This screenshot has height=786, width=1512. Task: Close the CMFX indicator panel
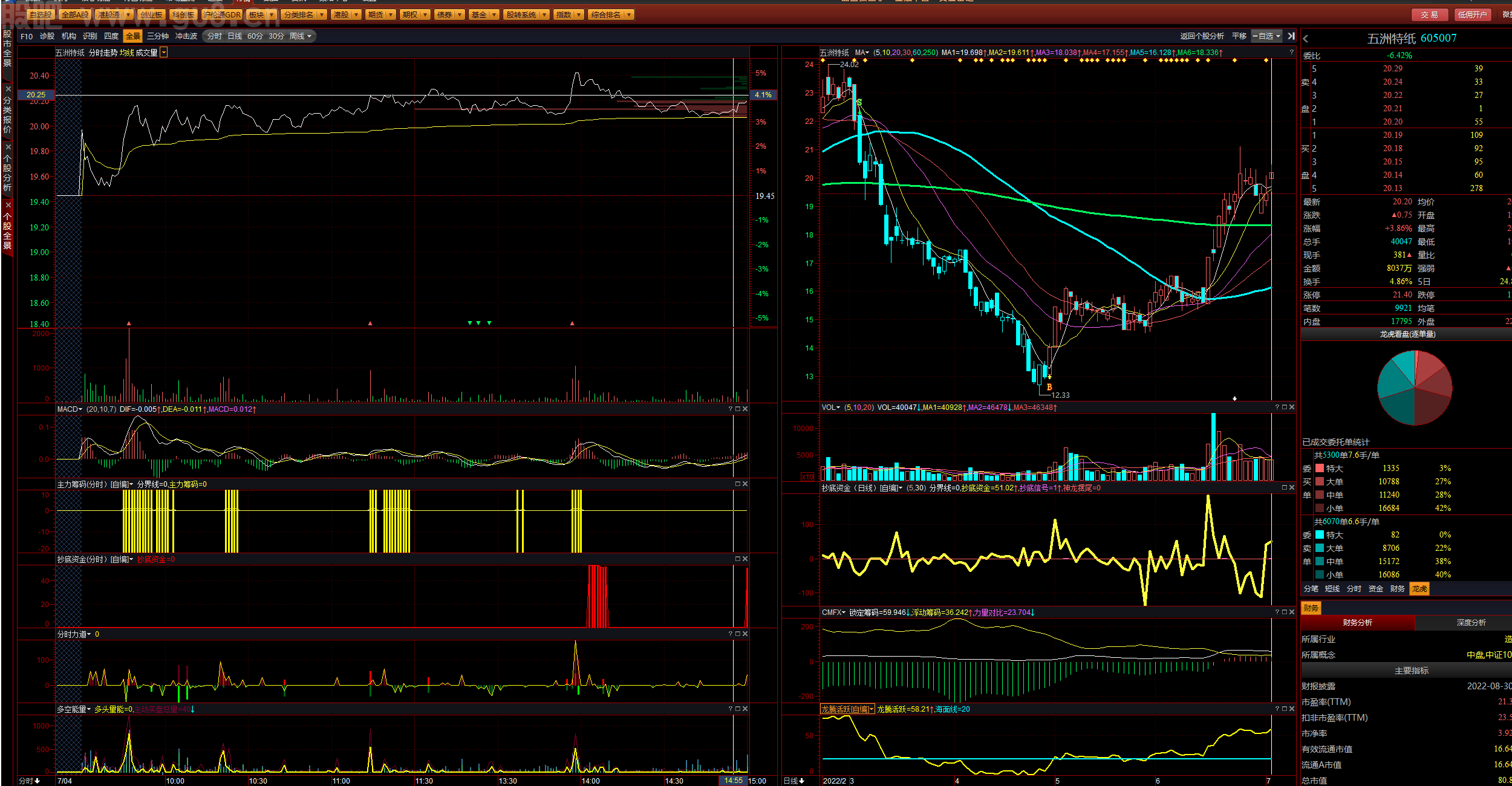point(1292,612)
